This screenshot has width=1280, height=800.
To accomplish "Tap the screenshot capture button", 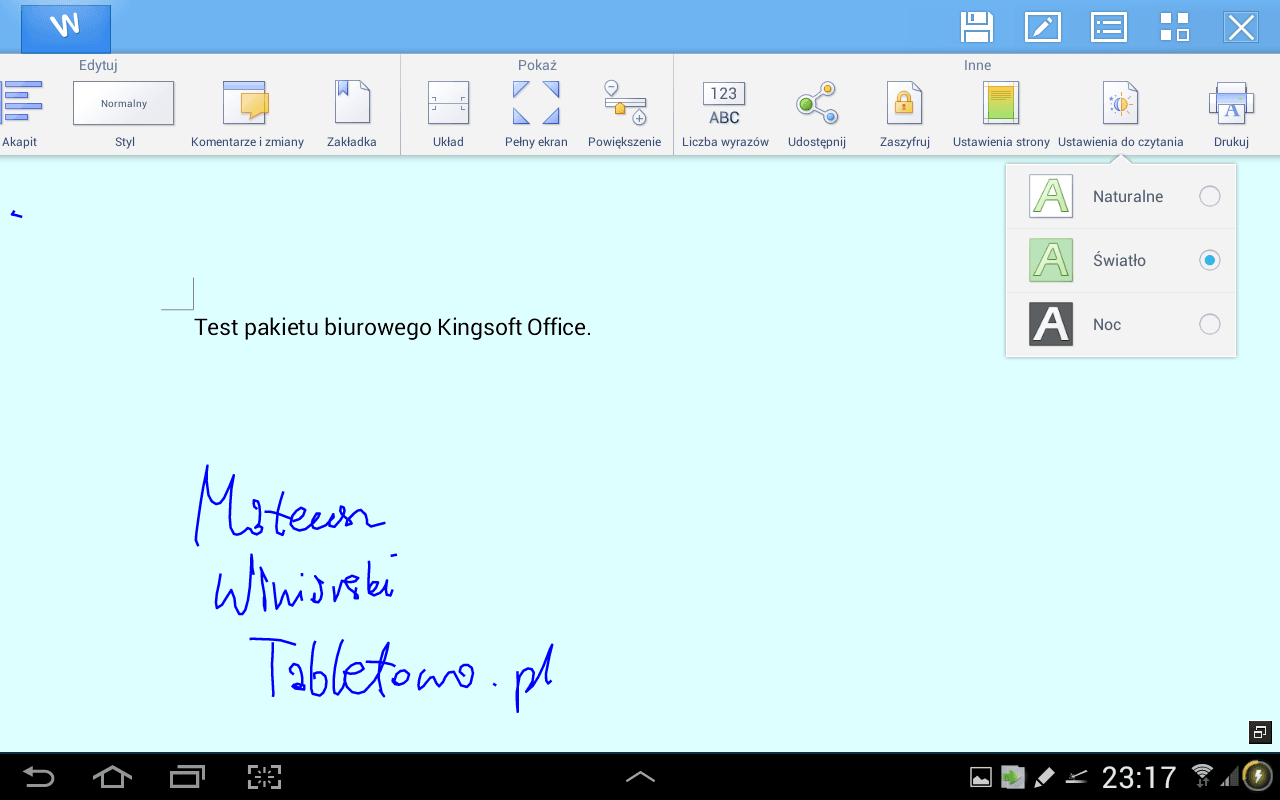I will click(x=264, y=777).
